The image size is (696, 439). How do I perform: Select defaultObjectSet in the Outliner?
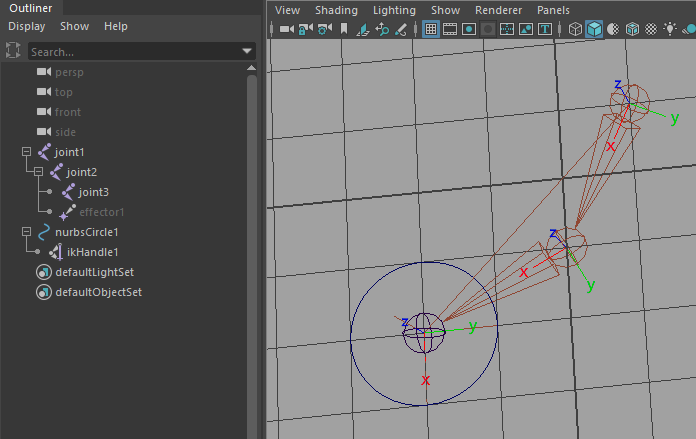99,292
